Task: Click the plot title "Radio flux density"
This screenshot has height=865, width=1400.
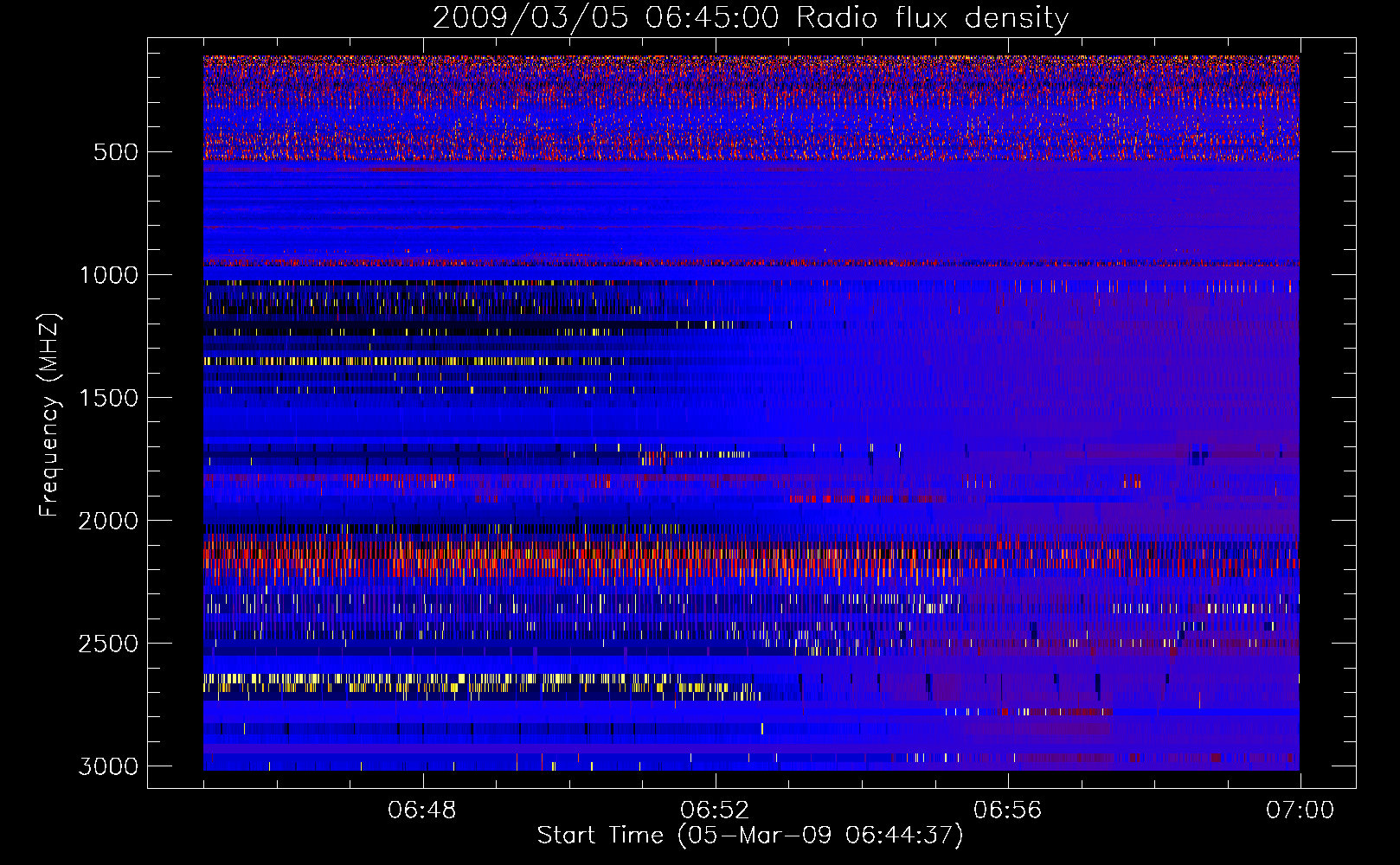Action: [932, 18]
